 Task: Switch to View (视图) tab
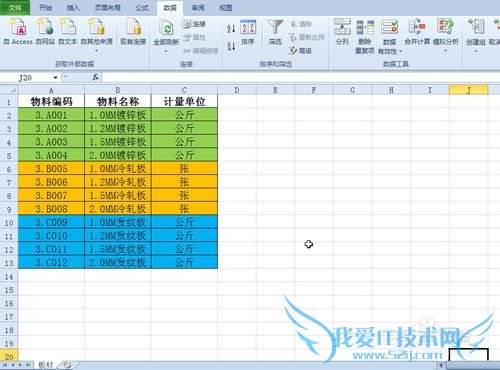(226, 8)
